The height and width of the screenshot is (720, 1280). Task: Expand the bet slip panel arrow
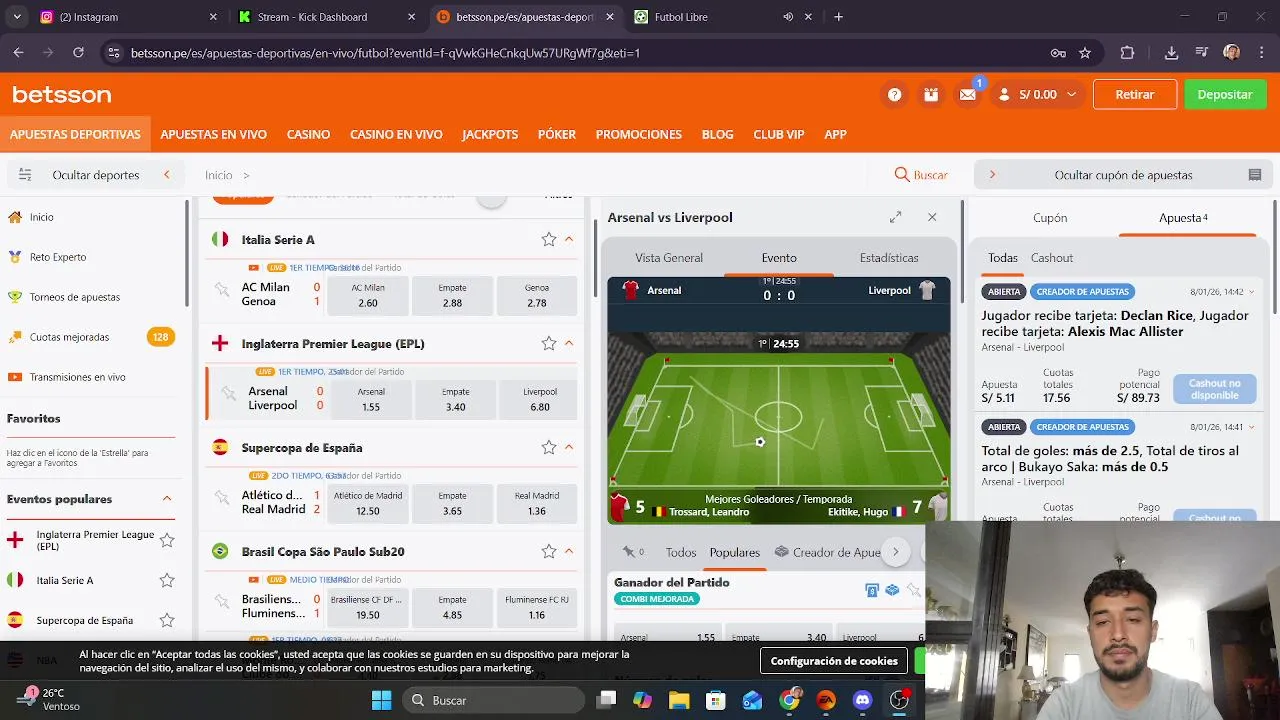click(x=992, y=175)
